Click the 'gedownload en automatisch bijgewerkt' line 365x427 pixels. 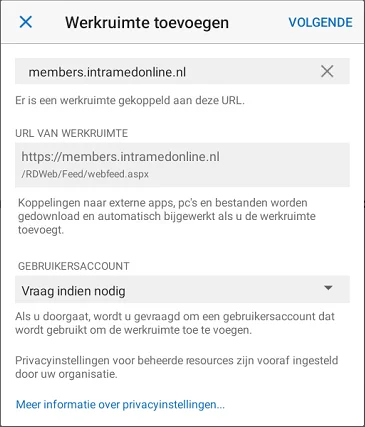coord(167,216)
